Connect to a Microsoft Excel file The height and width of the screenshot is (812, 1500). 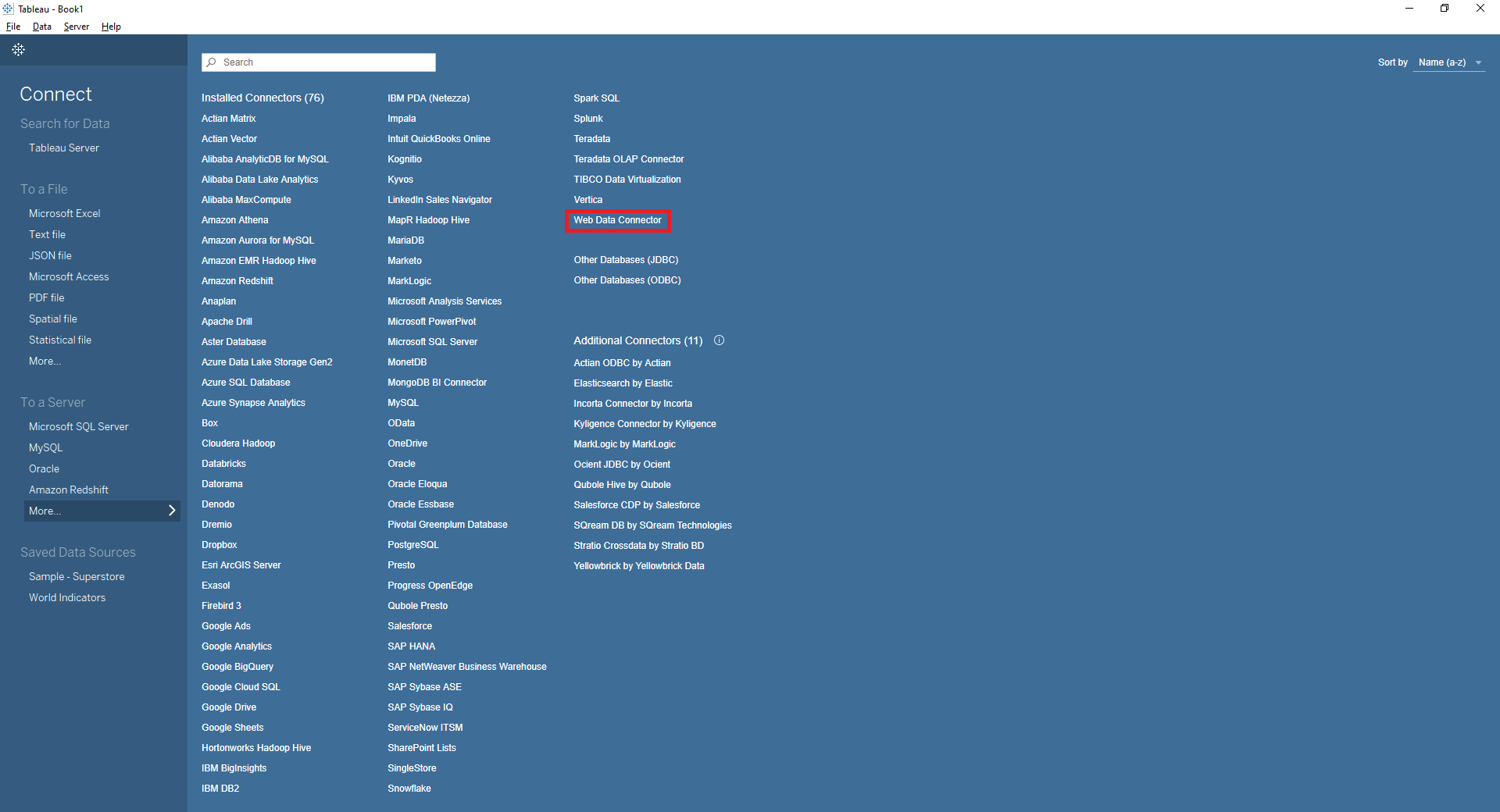(65, 213)
